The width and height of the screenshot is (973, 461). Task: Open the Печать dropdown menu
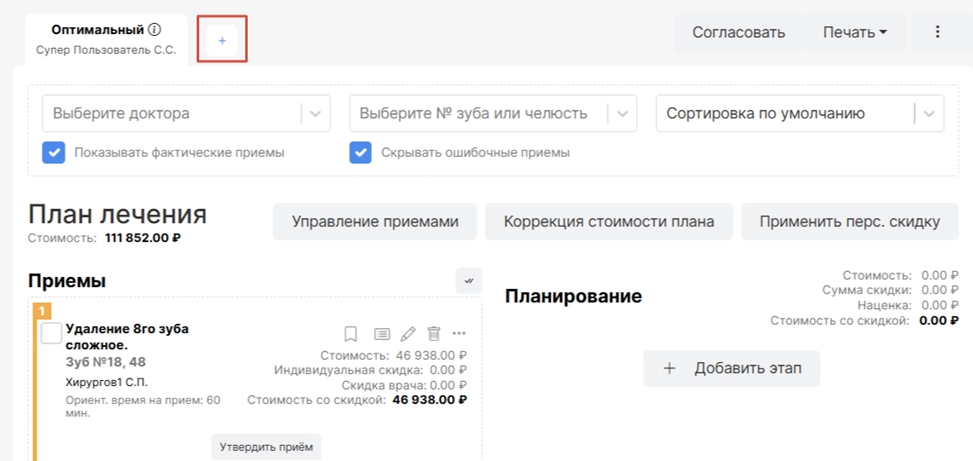coord(855,32)
